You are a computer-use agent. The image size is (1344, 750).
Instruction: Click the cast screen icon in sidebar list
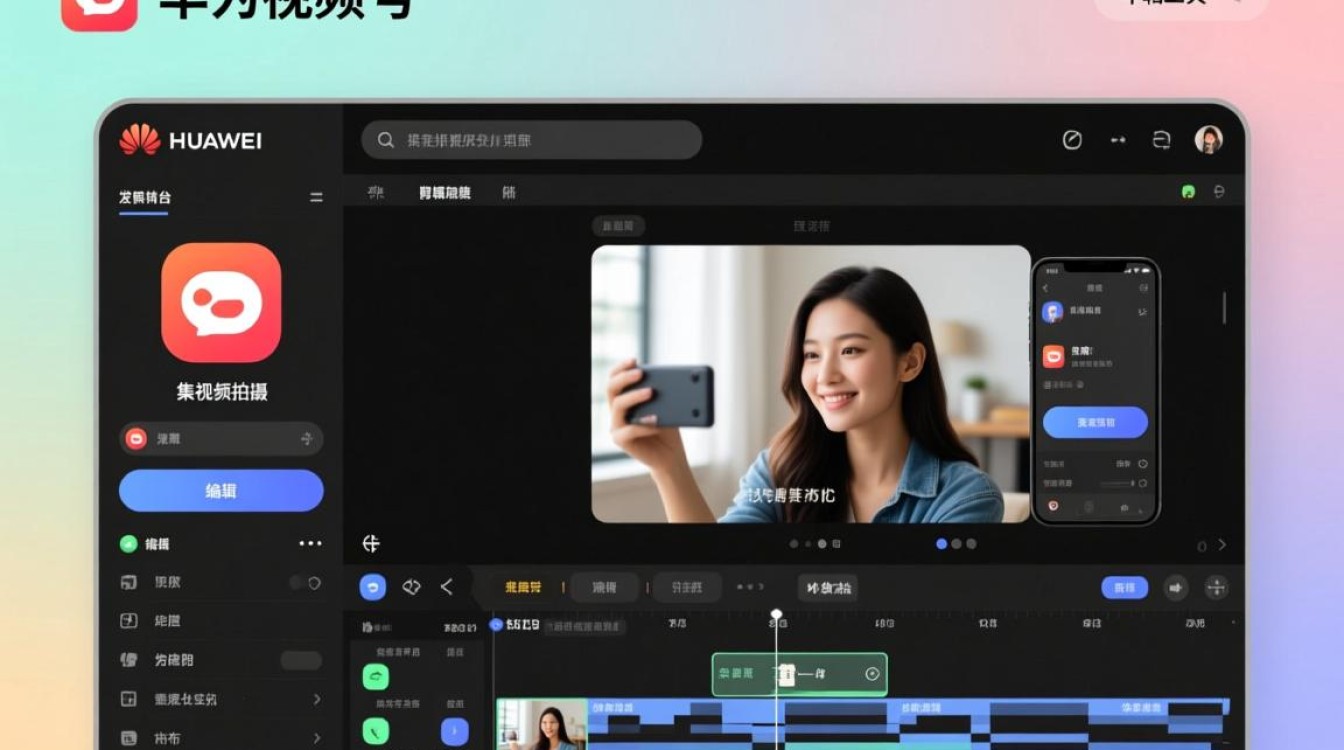(128, 582)
